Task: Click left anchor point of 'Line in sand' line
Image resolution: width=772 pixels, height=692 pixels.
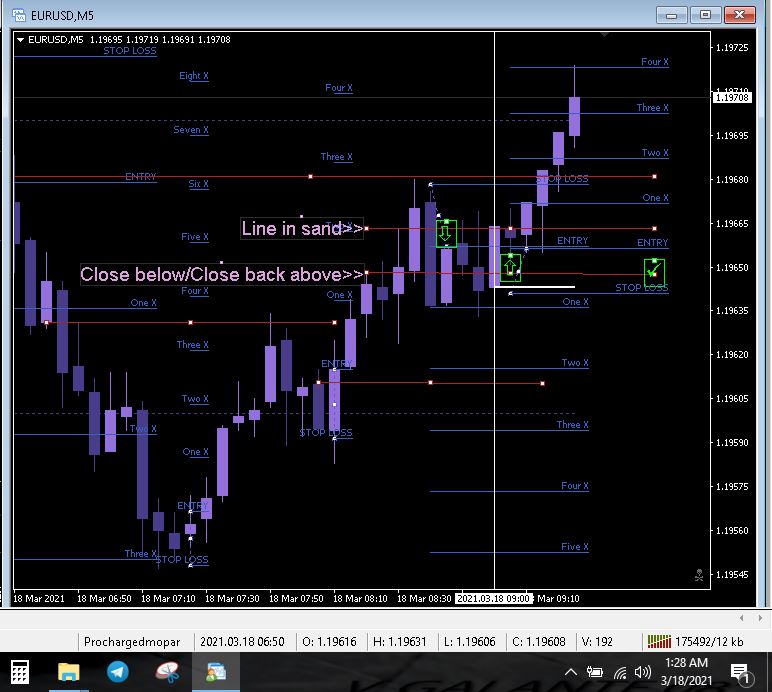Action: 366,228
